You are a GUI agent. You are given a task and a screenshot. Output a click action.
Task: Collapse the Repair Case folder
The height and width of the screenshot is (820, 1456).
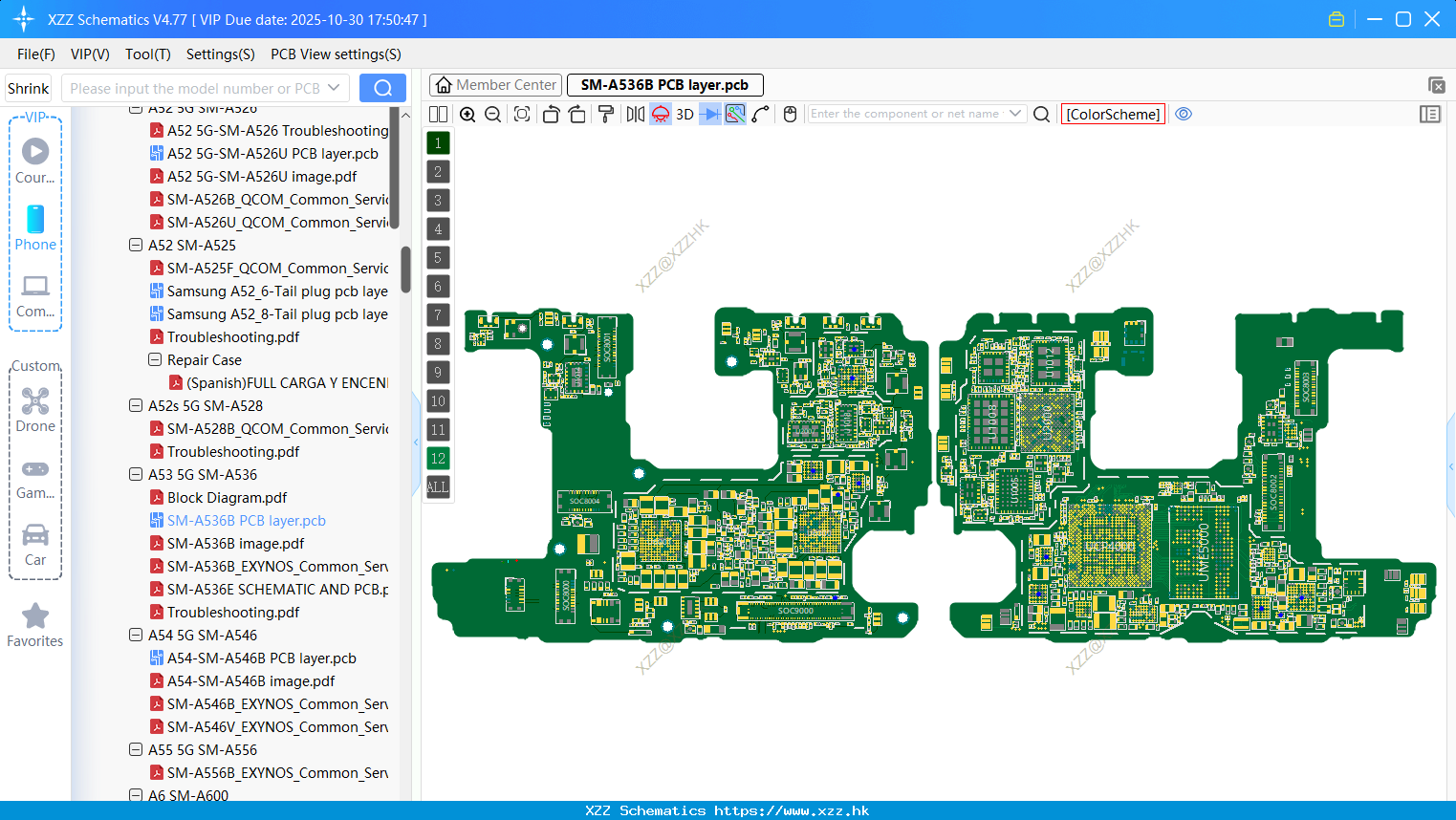tap(155, 359)
